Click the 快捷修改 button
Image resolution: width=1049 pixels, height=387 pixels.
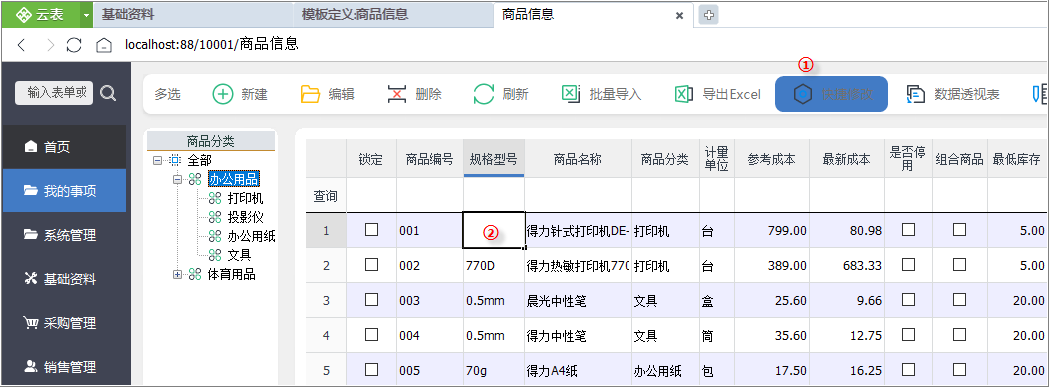(x=832, y=94)
